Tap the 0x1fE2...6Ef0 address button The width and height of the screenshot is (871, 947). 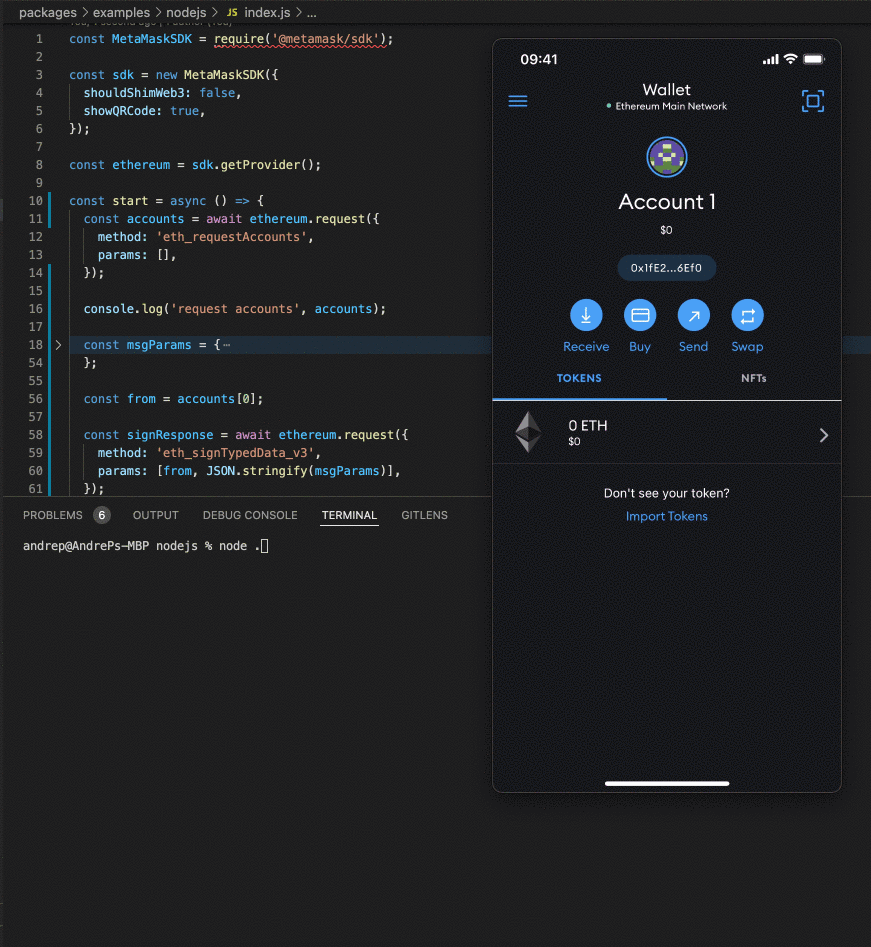pos(666,267)
